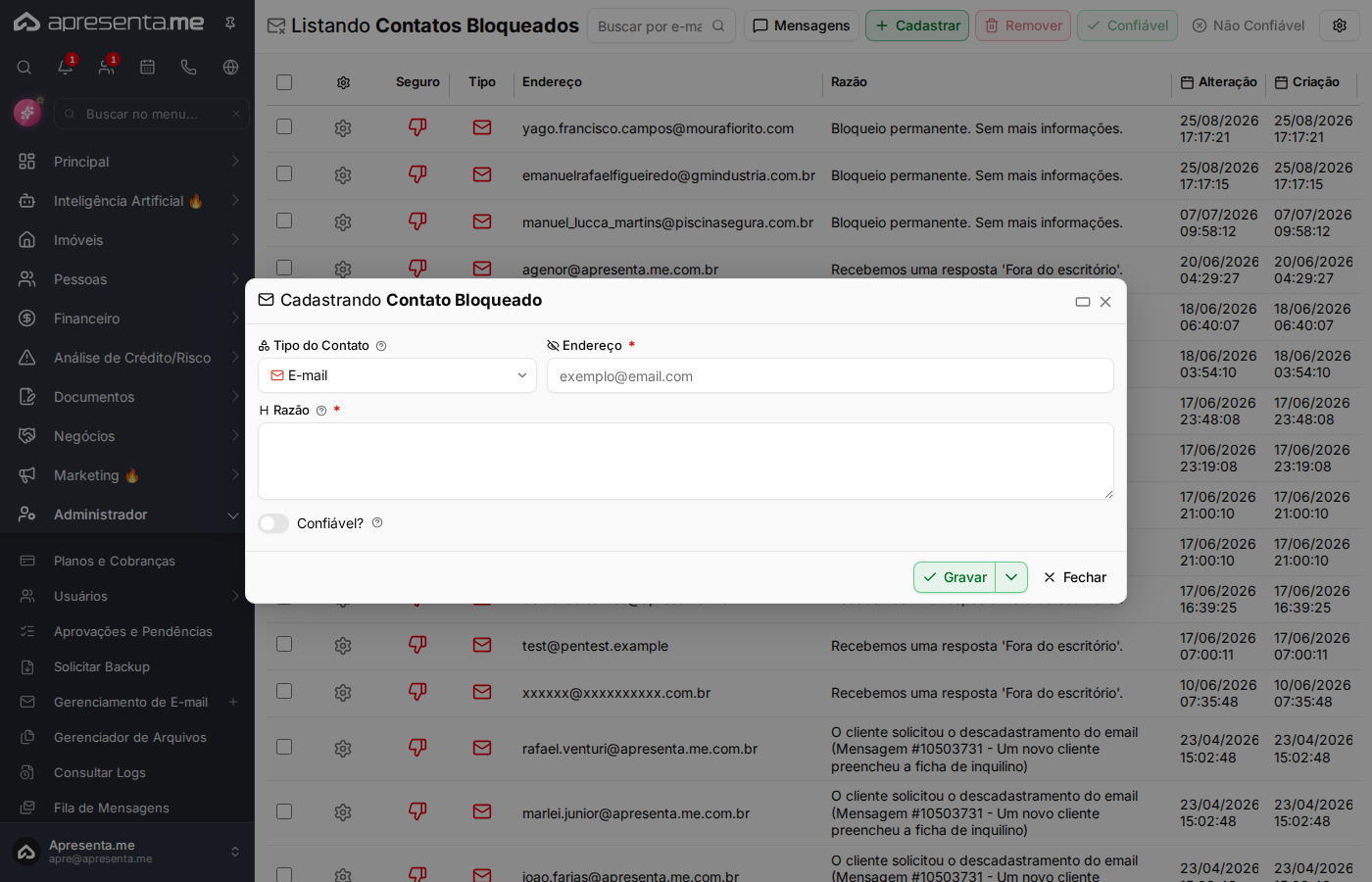Maximize the Cadastrando Contato Bloqueado dialog
Image resolution: width=1372 pixels, height=882 pixels.
pos(1083,302)
